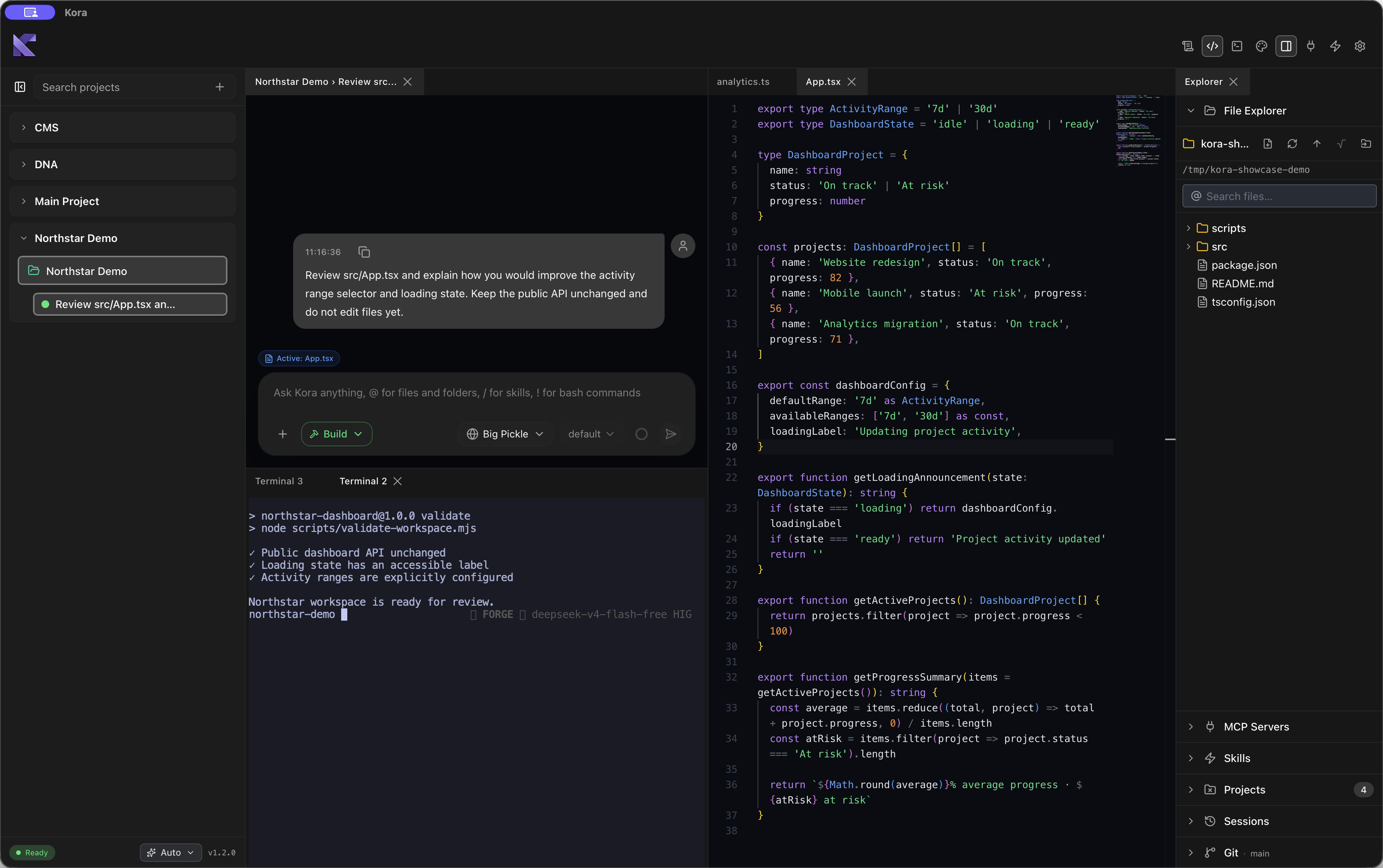
Task: Open the code editor view icon
Action: click(1212, 46)
